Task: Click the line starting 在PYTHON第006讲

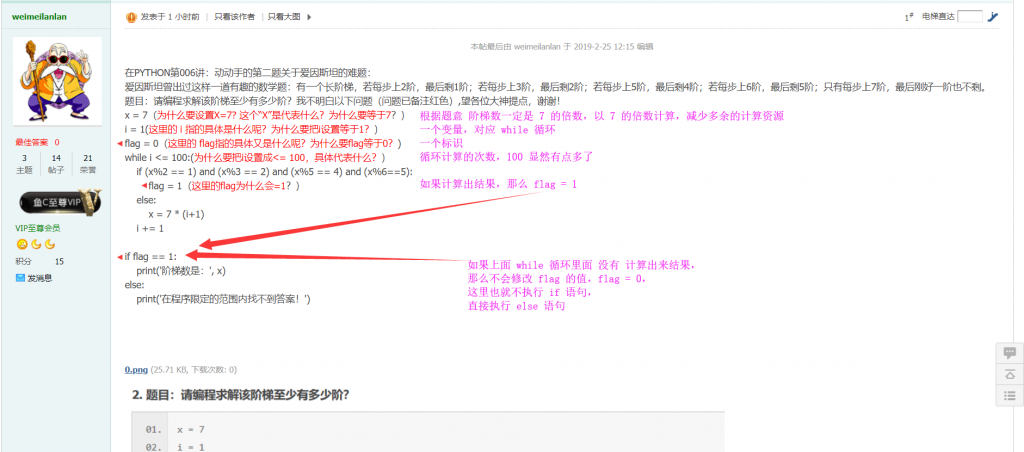Action: [248, 73]
